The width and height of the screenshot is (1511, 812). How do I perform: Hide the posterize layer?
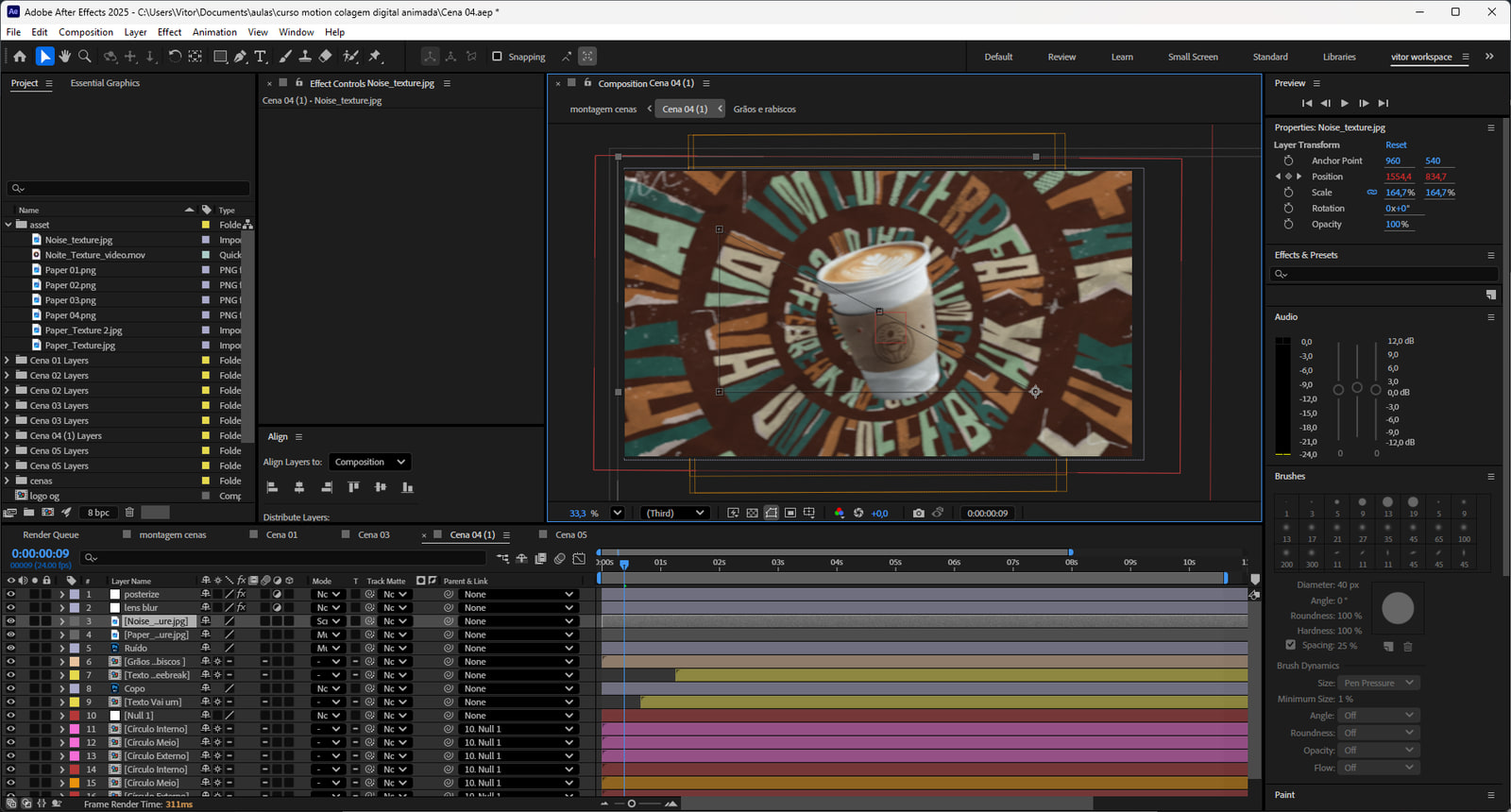(x=10, y=594)
